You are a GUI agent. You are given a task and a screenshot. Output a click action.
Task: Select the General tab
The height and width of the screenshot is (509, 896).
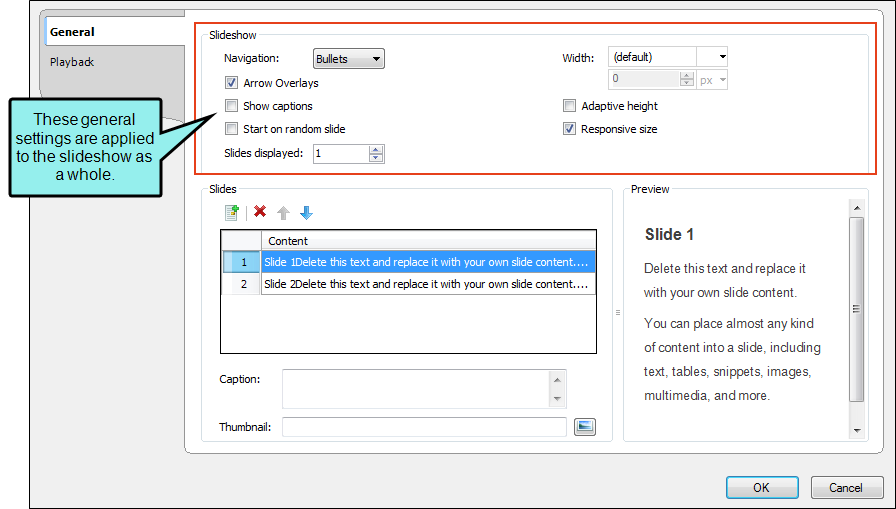pos(72,32)
